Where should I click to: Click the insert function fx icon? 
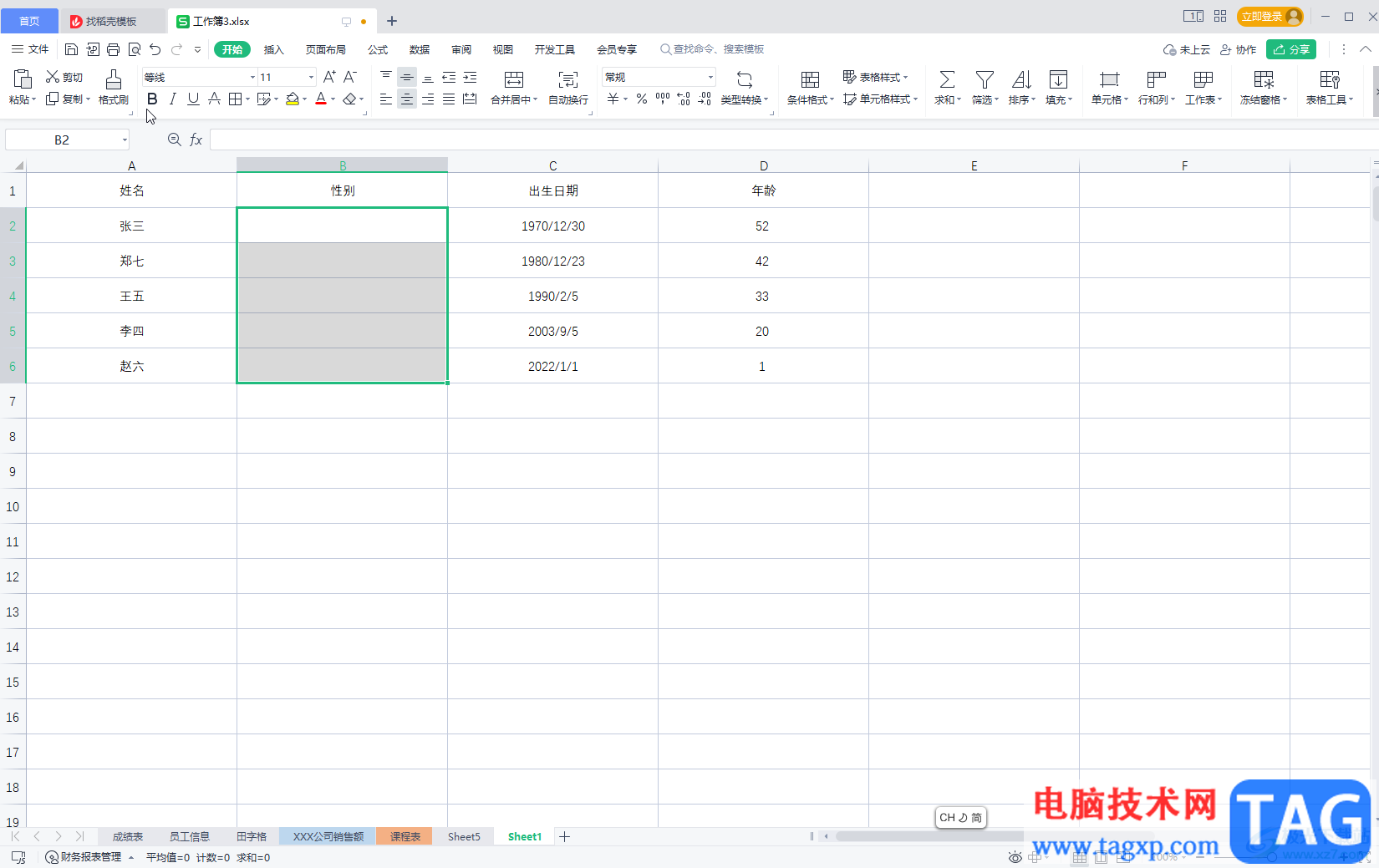tap(196, 140)
